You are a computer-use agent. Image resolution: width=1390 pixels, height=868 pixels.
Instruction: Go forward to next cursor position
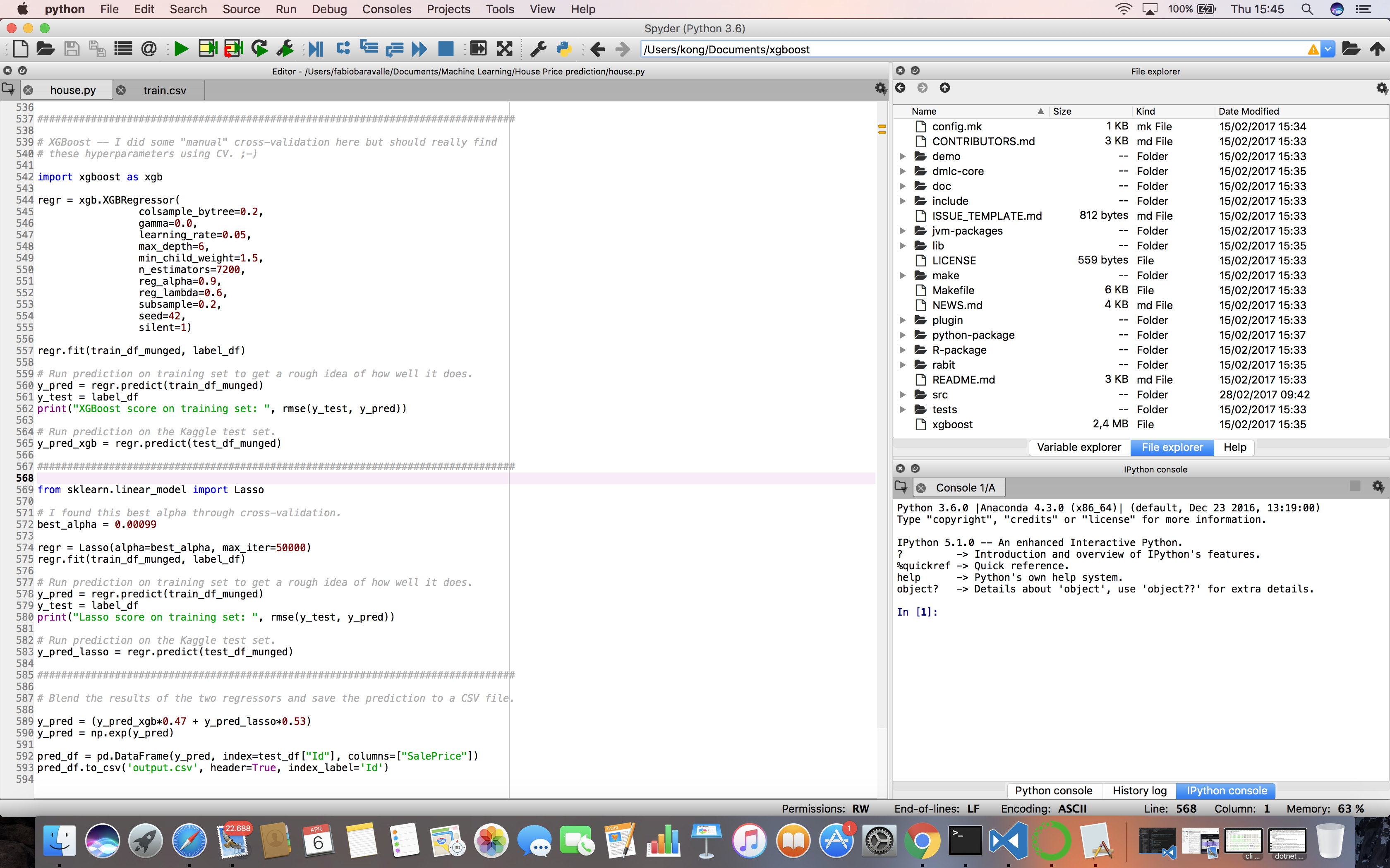coord(623,49)
